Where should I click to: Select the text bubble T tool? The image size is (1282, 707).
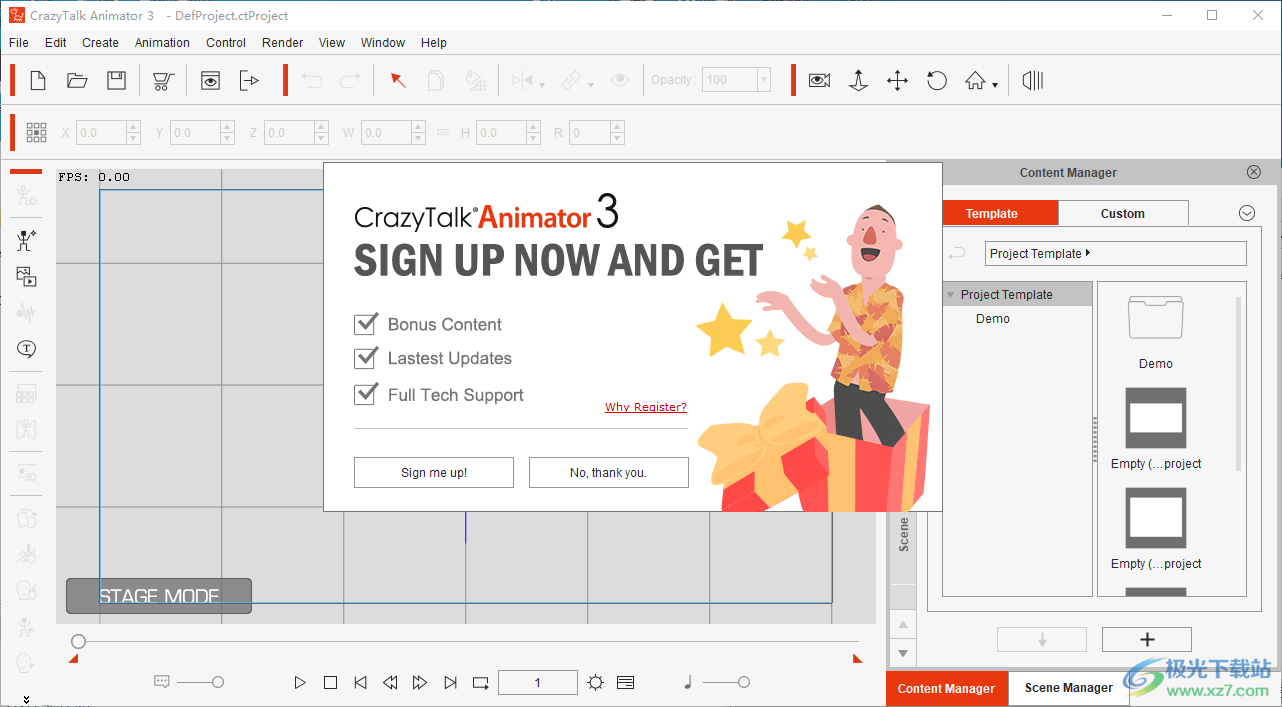click(x=26, y=349)
